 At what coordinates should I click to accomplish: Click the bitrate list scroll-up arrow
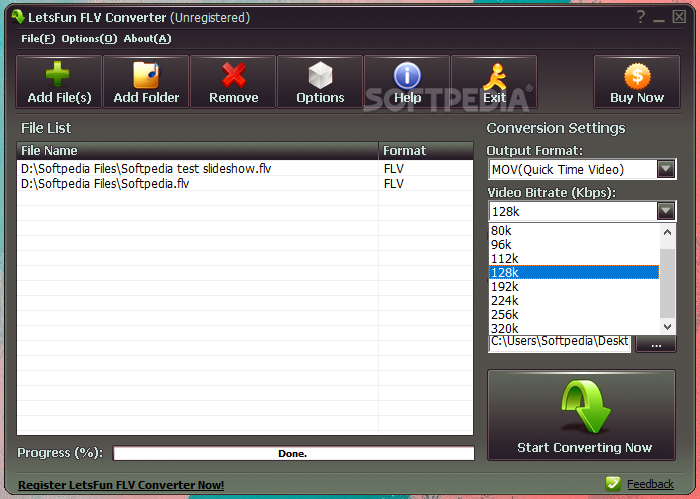point(667,232)
